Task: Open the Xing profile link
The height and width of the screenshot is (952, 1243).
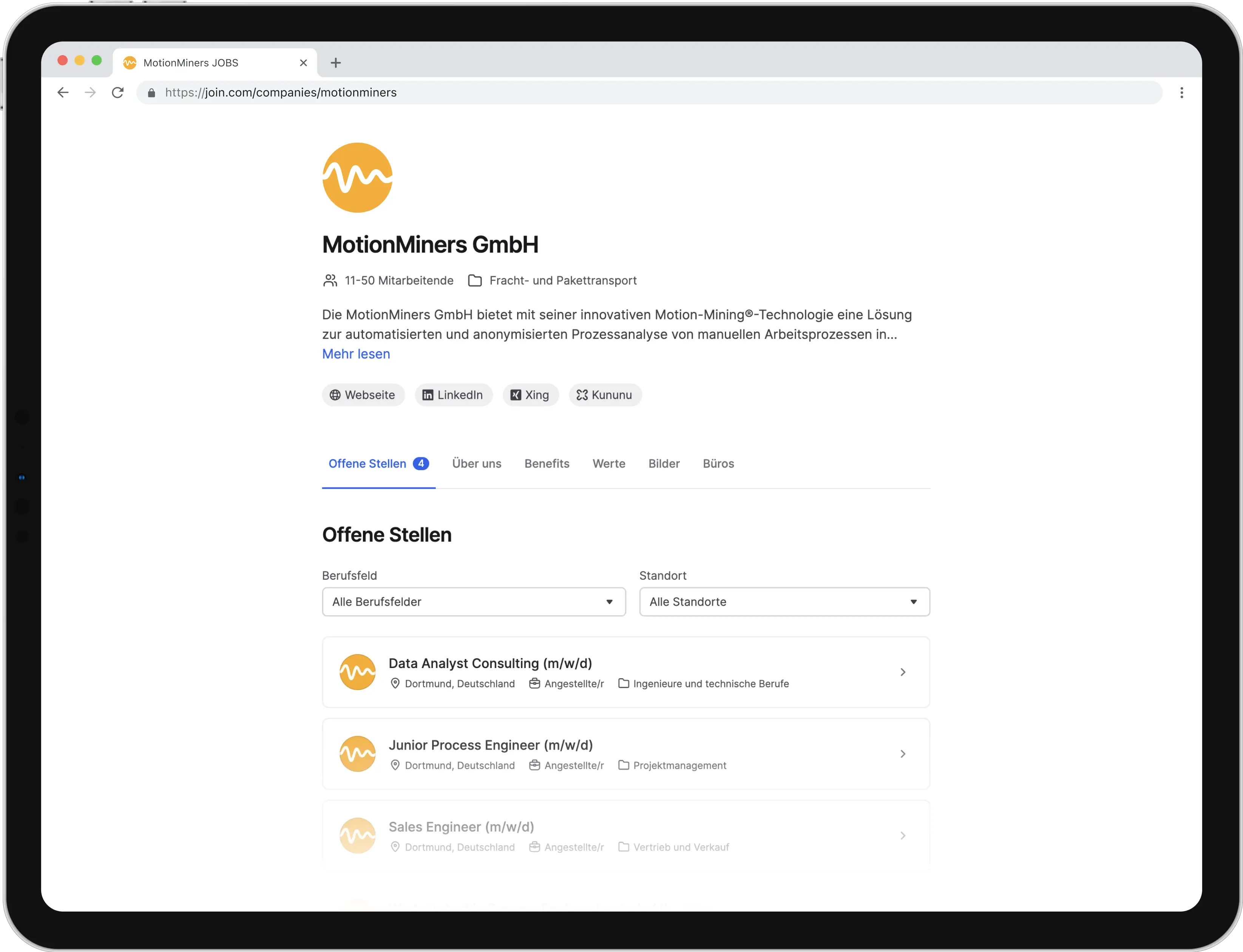Action: [531, 395]
